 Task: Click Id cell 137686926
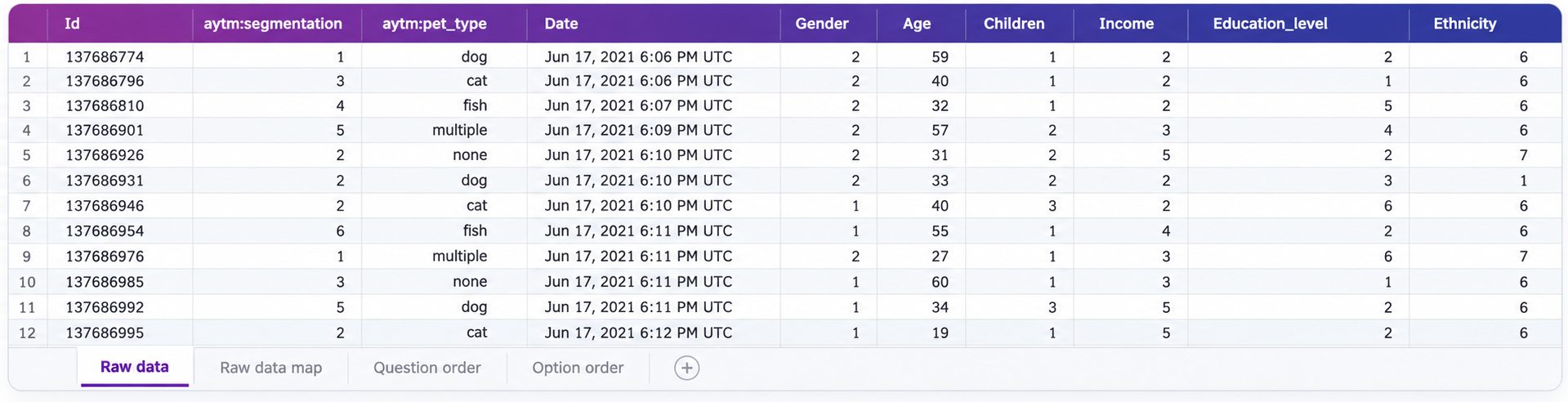(105, 155)
